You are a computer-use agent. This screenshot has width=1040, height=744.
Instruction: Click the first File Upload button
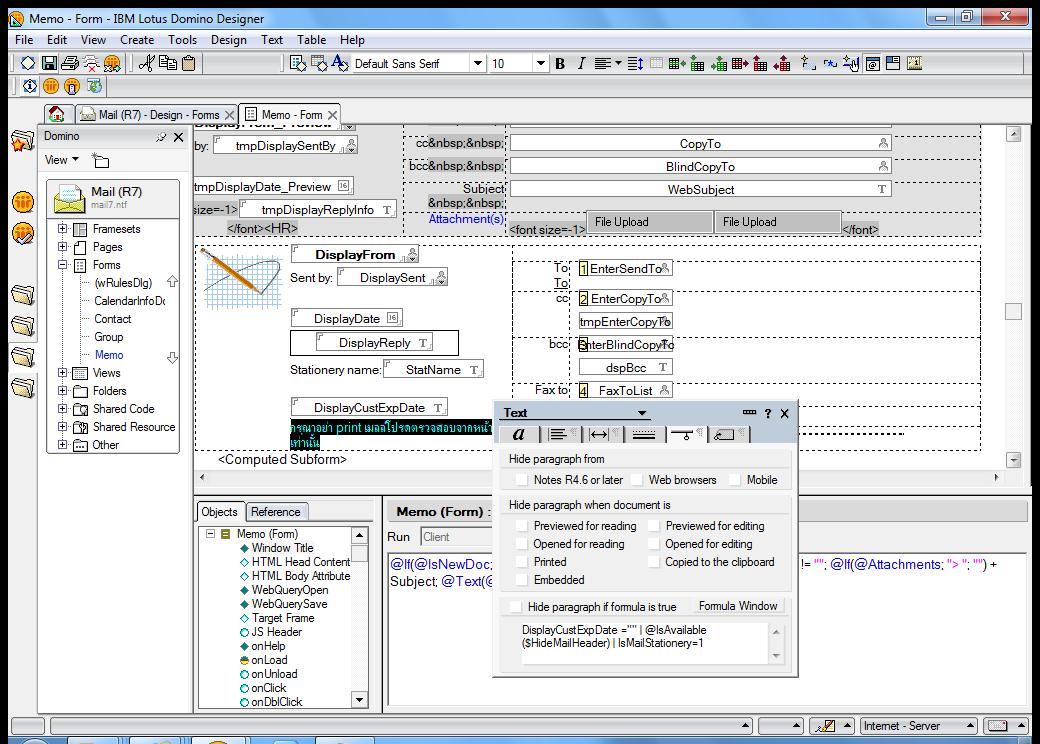(x=649, y=222)
